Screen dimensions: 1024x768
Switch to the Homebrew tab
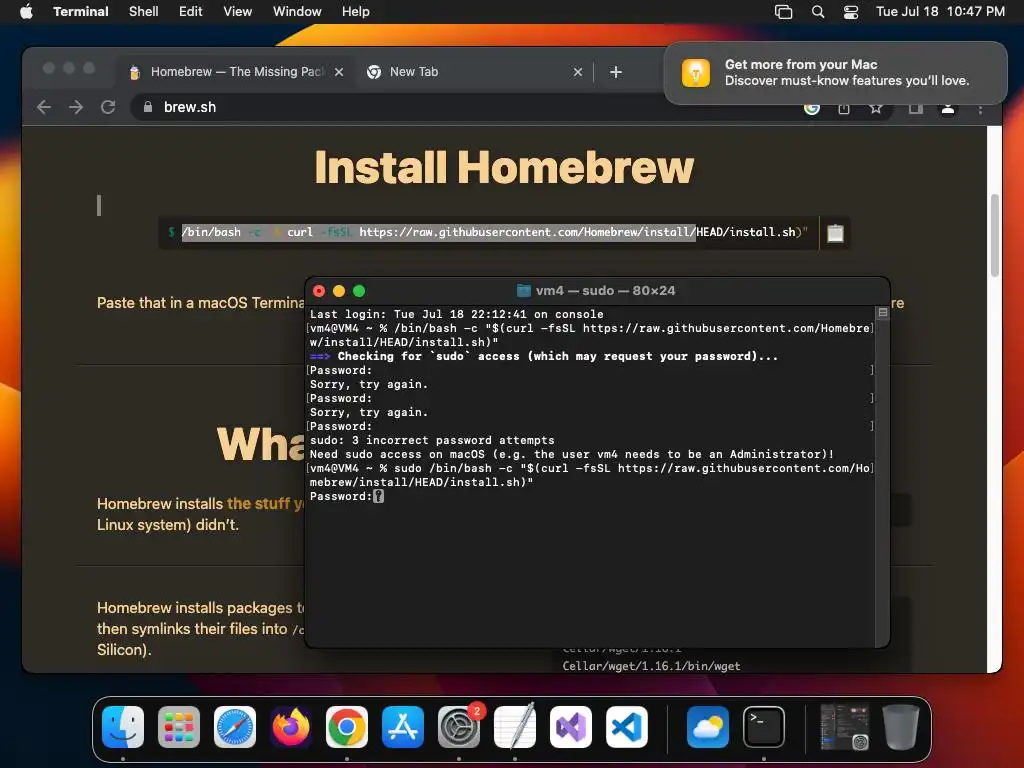pyautogui.click(x=236, y=72)
